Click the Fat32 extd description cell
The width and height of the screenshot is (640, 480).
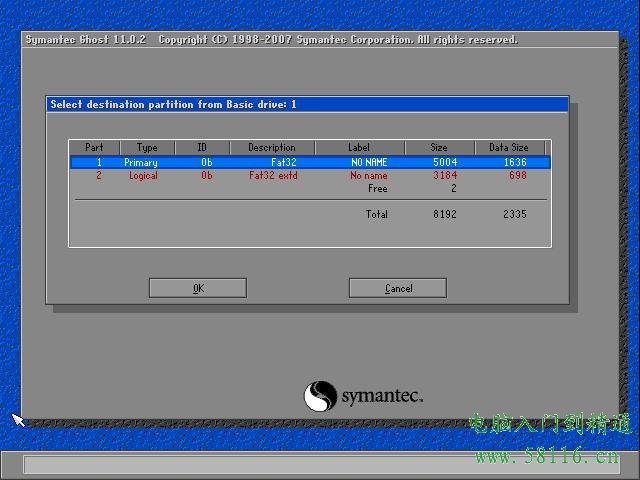(x=273, y=175)
